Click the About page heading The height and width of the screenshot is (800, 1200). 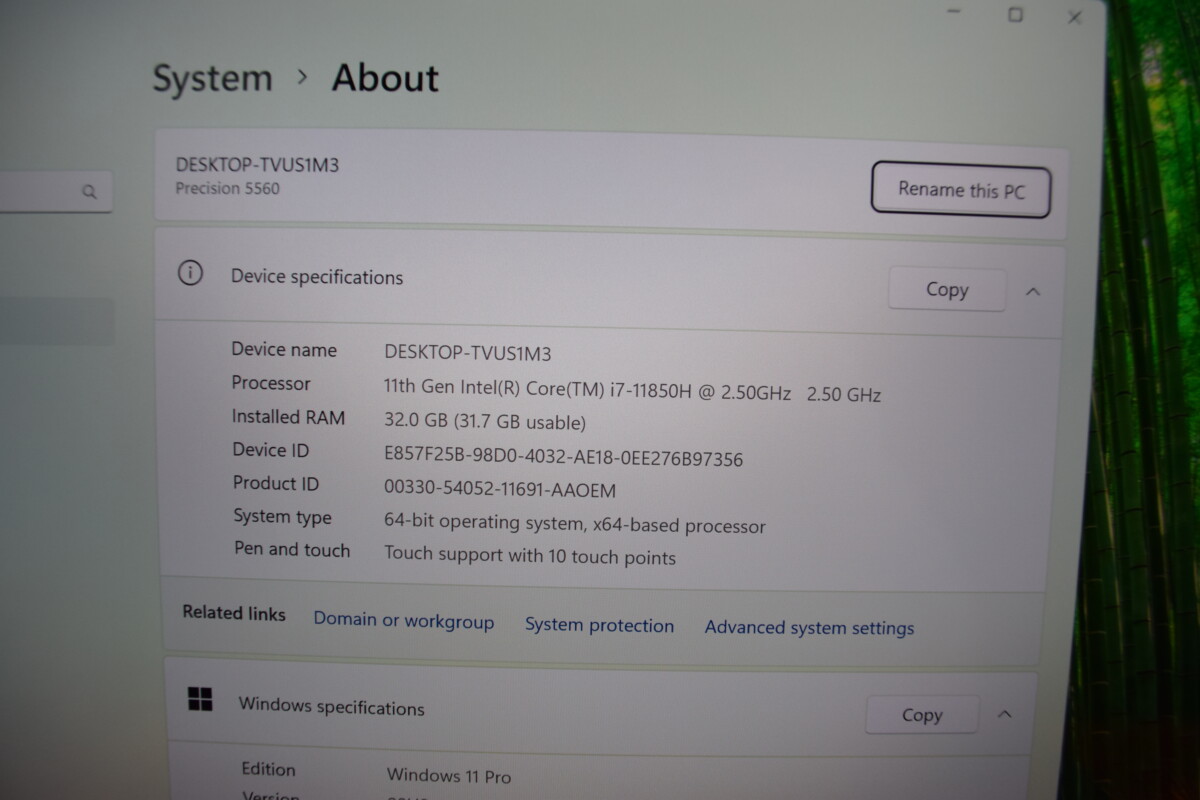385,78
